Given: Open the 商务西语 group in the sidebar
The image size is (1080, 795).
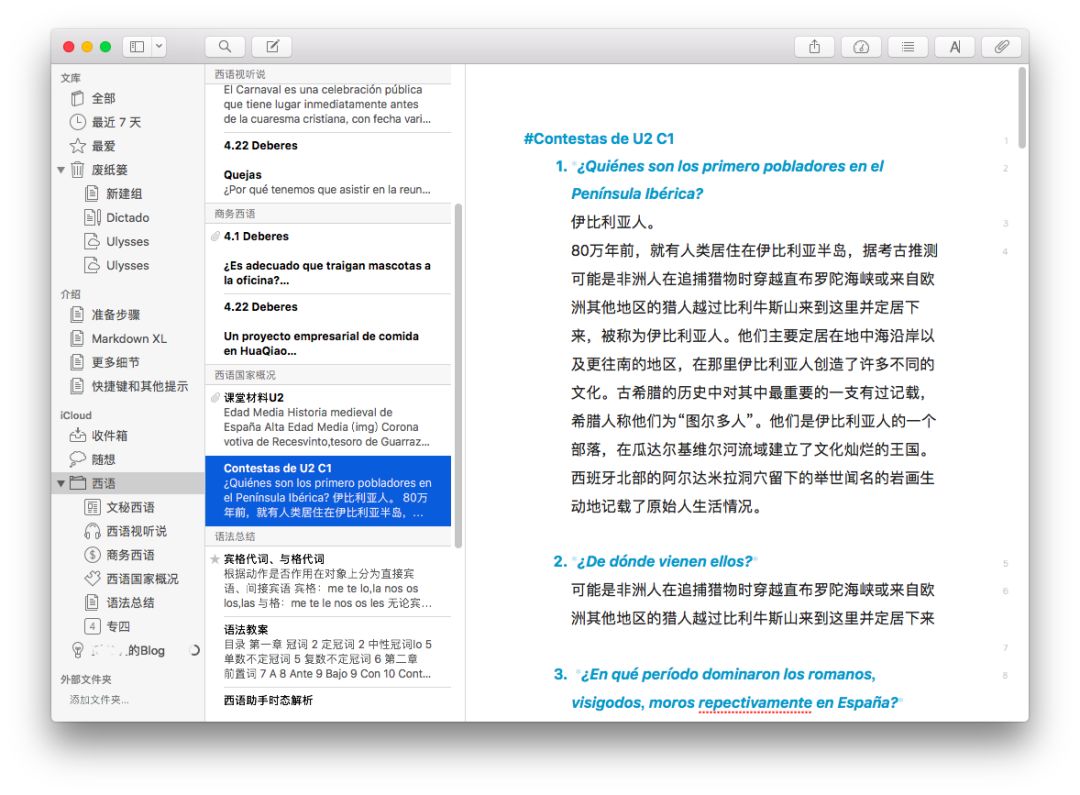Looking at the screenshot, I should tap(130, 555).
